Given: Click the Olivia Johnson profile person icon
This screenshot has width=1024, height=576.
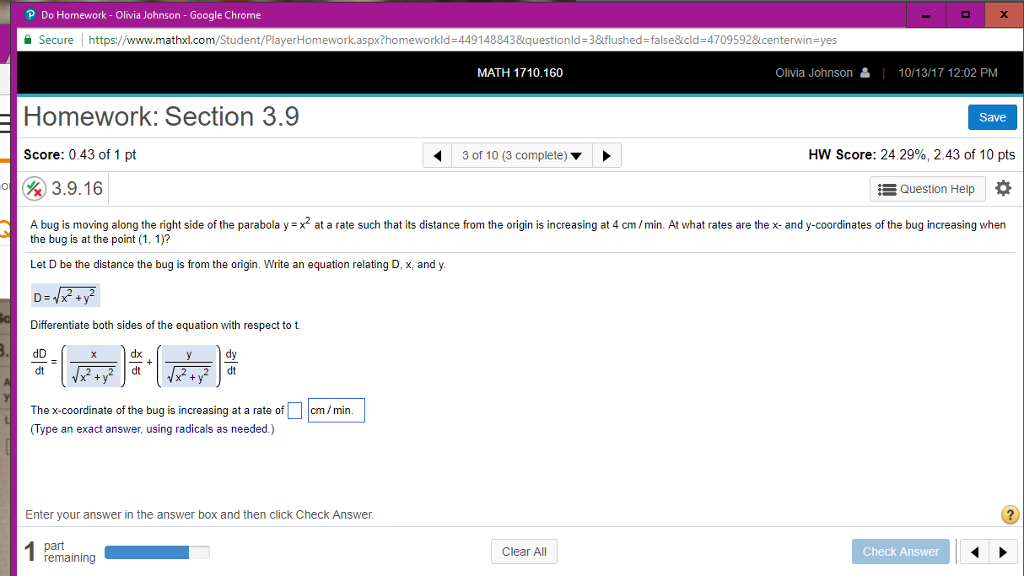Looking at the screenshot, I should coord(866,72).
